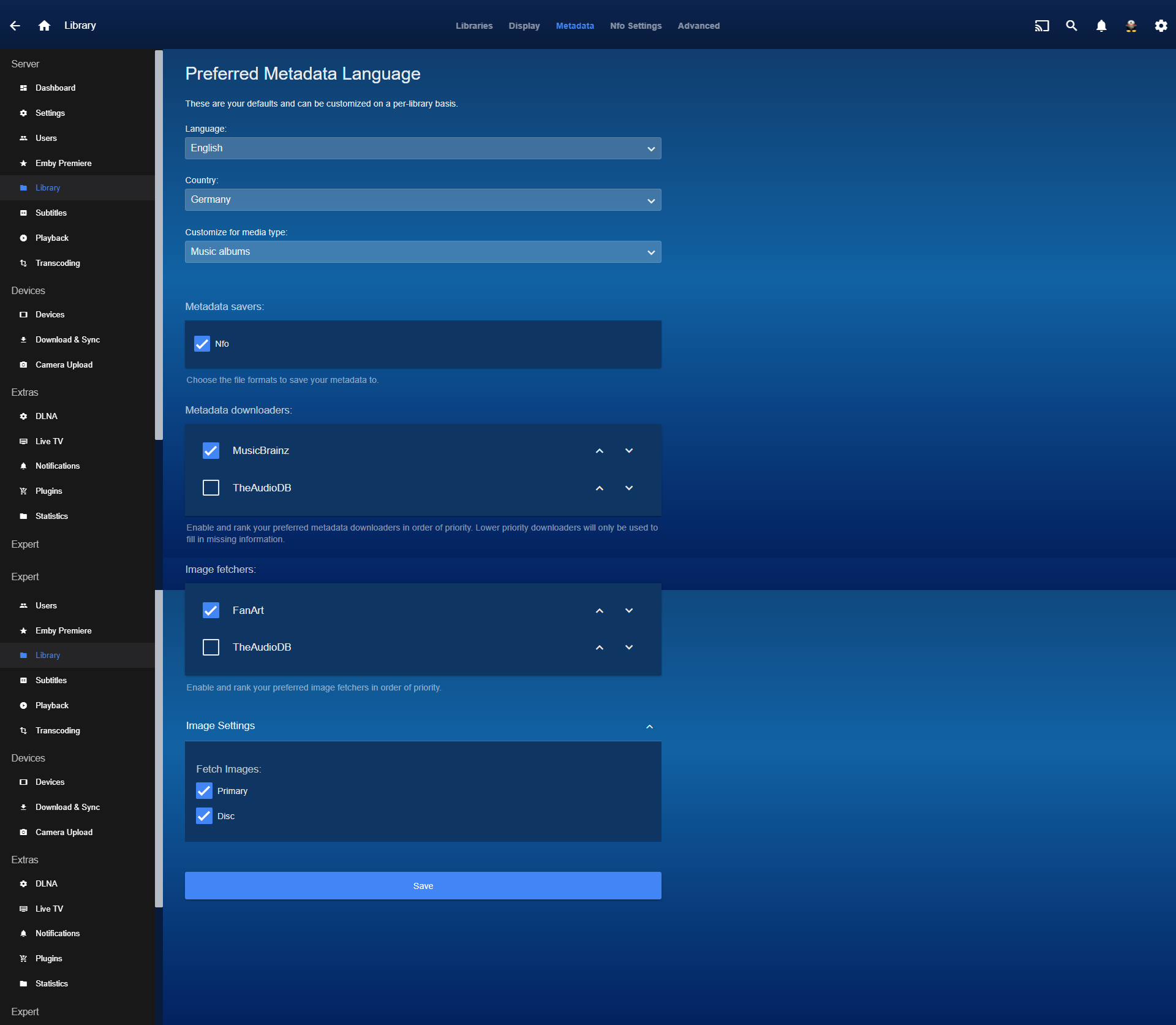Screen dimensions: 1176x1025
Task: Select Library in lower sidebar copy
Action: (x=77, y=656)
